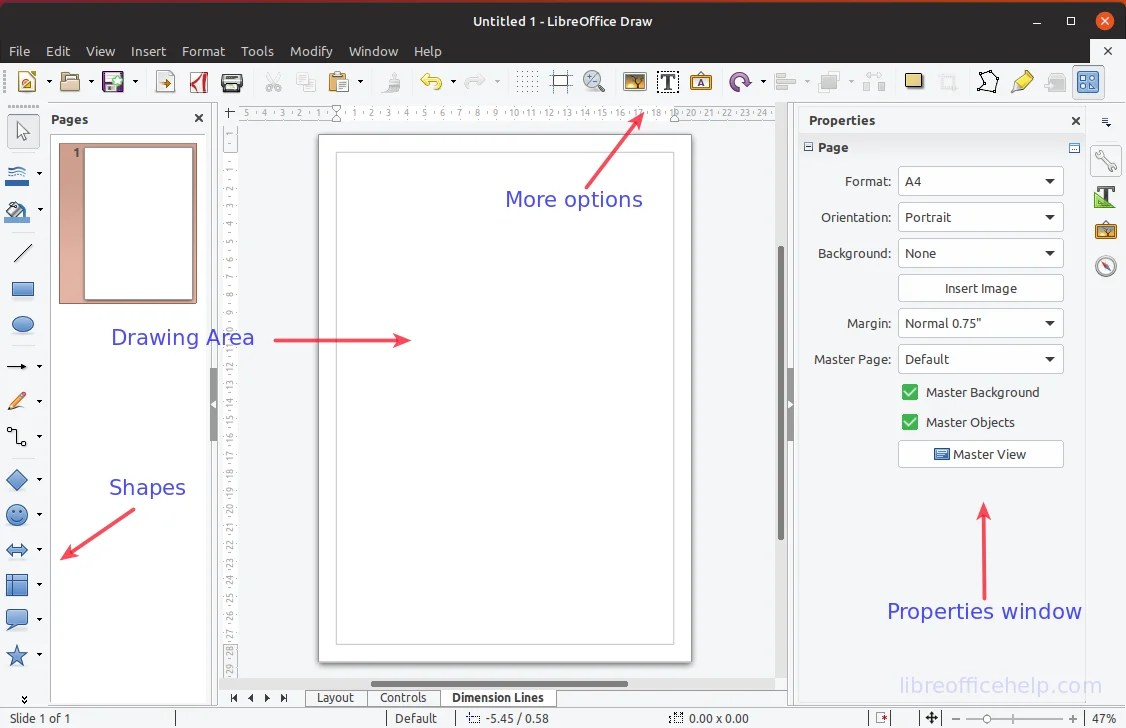This screenshot has width=1126, height=728.
Task: Expand the Background dropdown menu
Action: 1049,253
